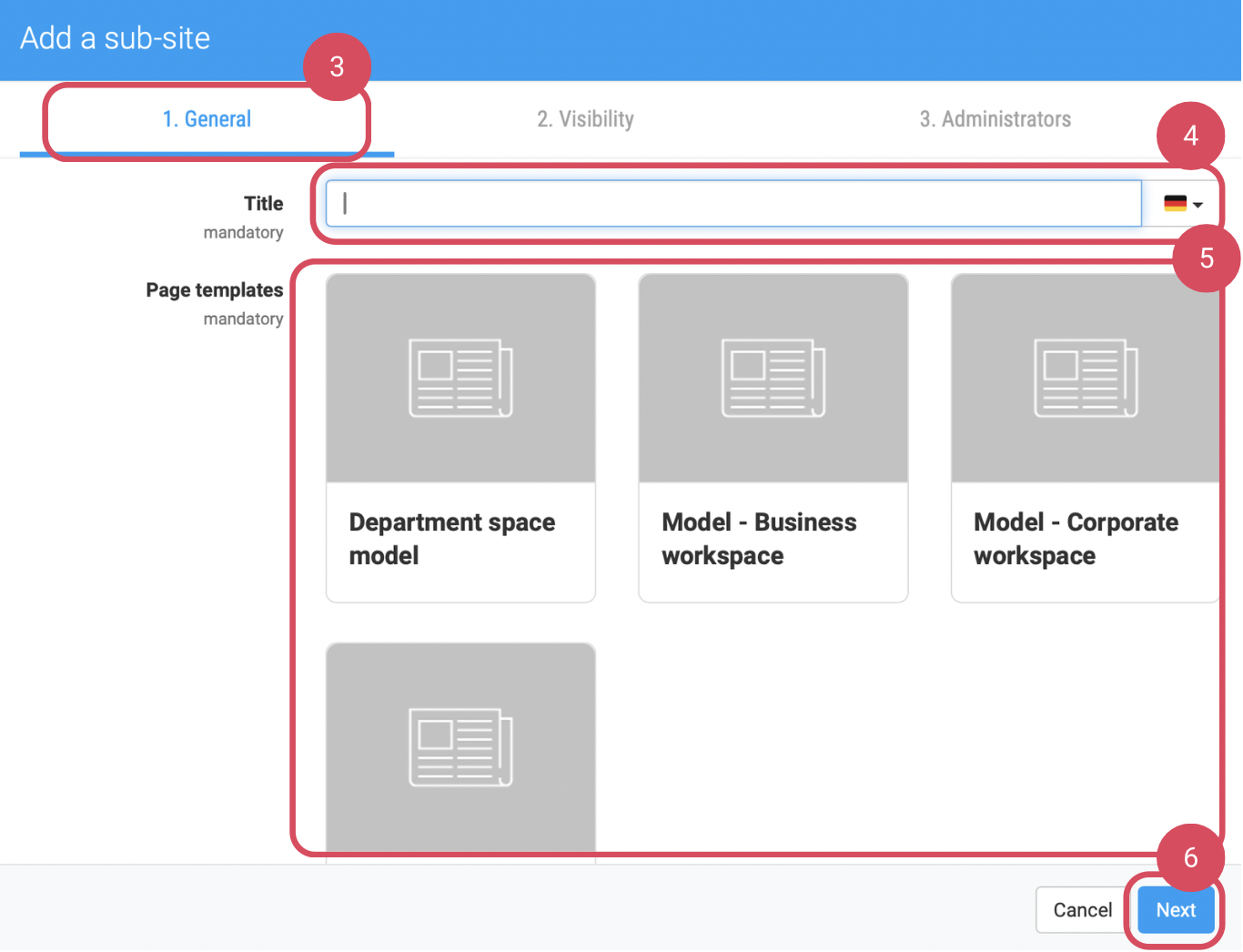The height and width of the screenshot is (952, 1243).
Task: Click the red number 4 annotation badge
Action: tap(1190, 136)
